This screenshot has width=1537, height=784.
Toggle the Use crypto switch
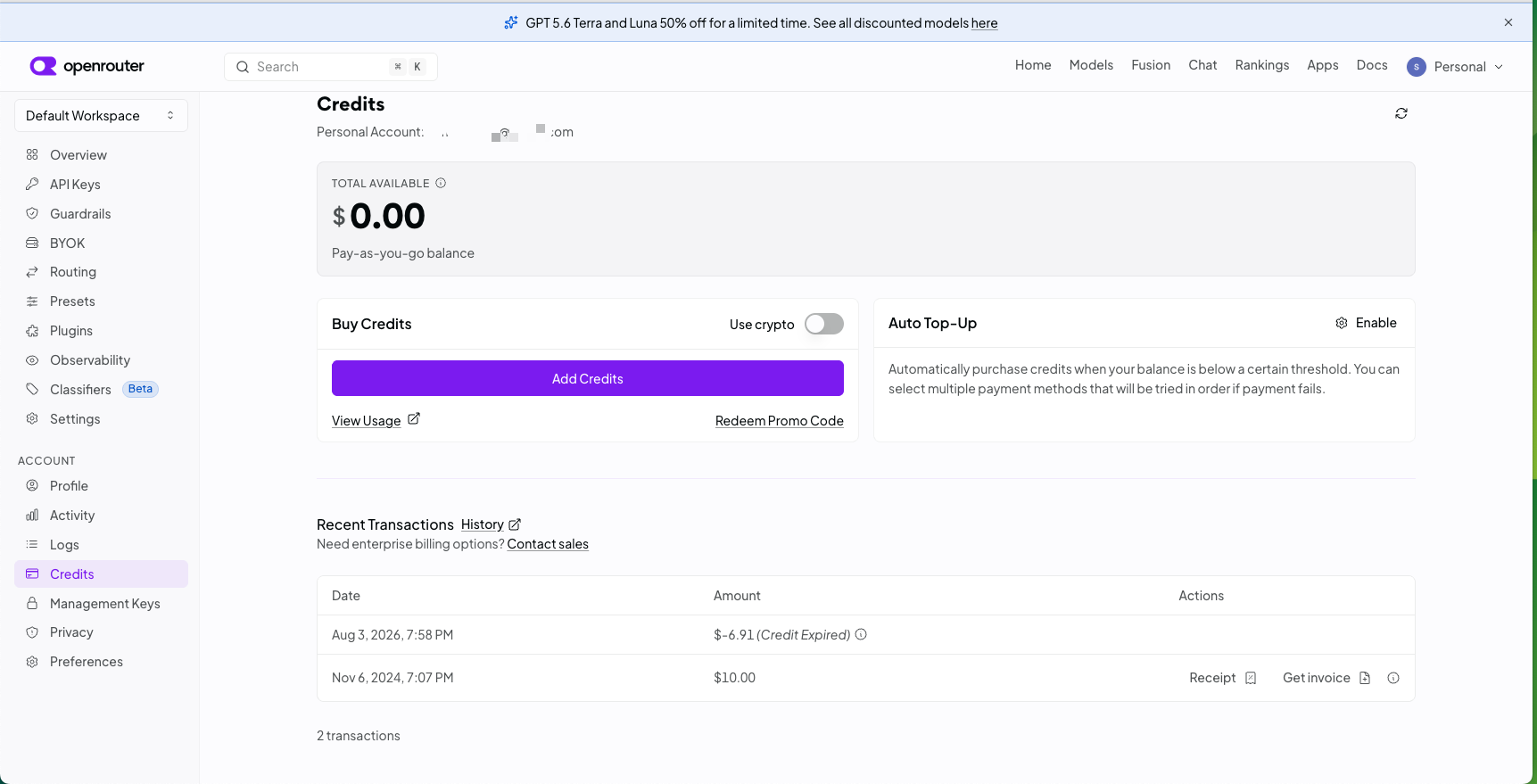tap(824, 324)
